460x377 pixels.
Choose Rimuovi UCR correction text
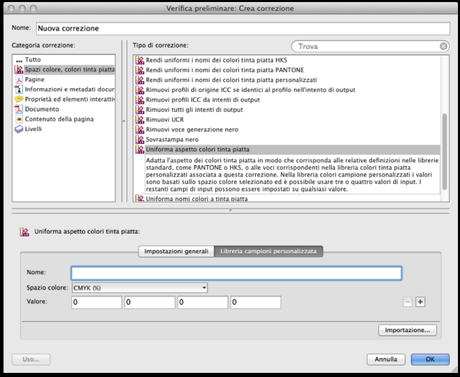pyautogui.click(x=165, y=119)
